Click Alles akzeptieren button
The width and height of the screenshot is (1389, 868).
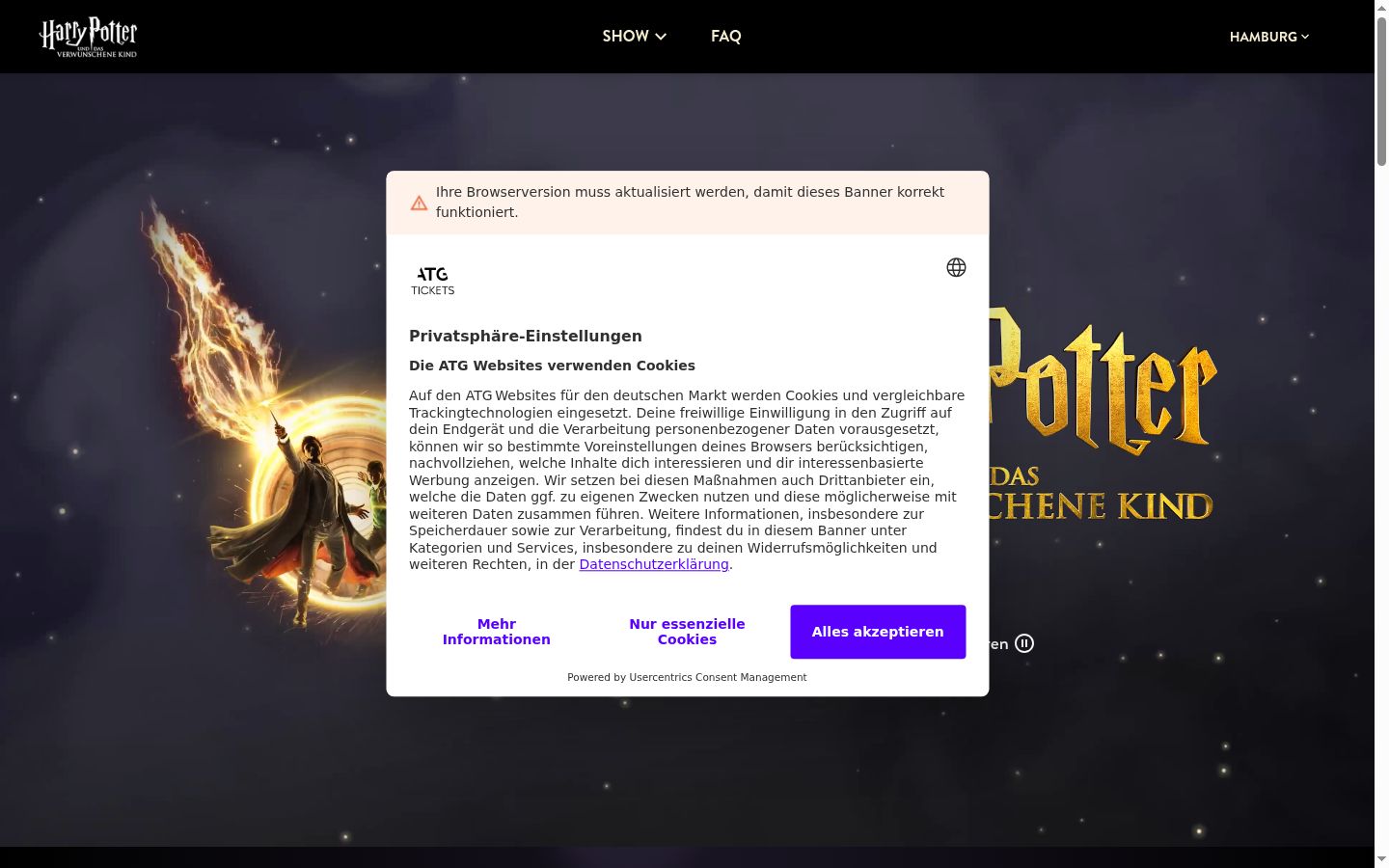tap(878, 632)
